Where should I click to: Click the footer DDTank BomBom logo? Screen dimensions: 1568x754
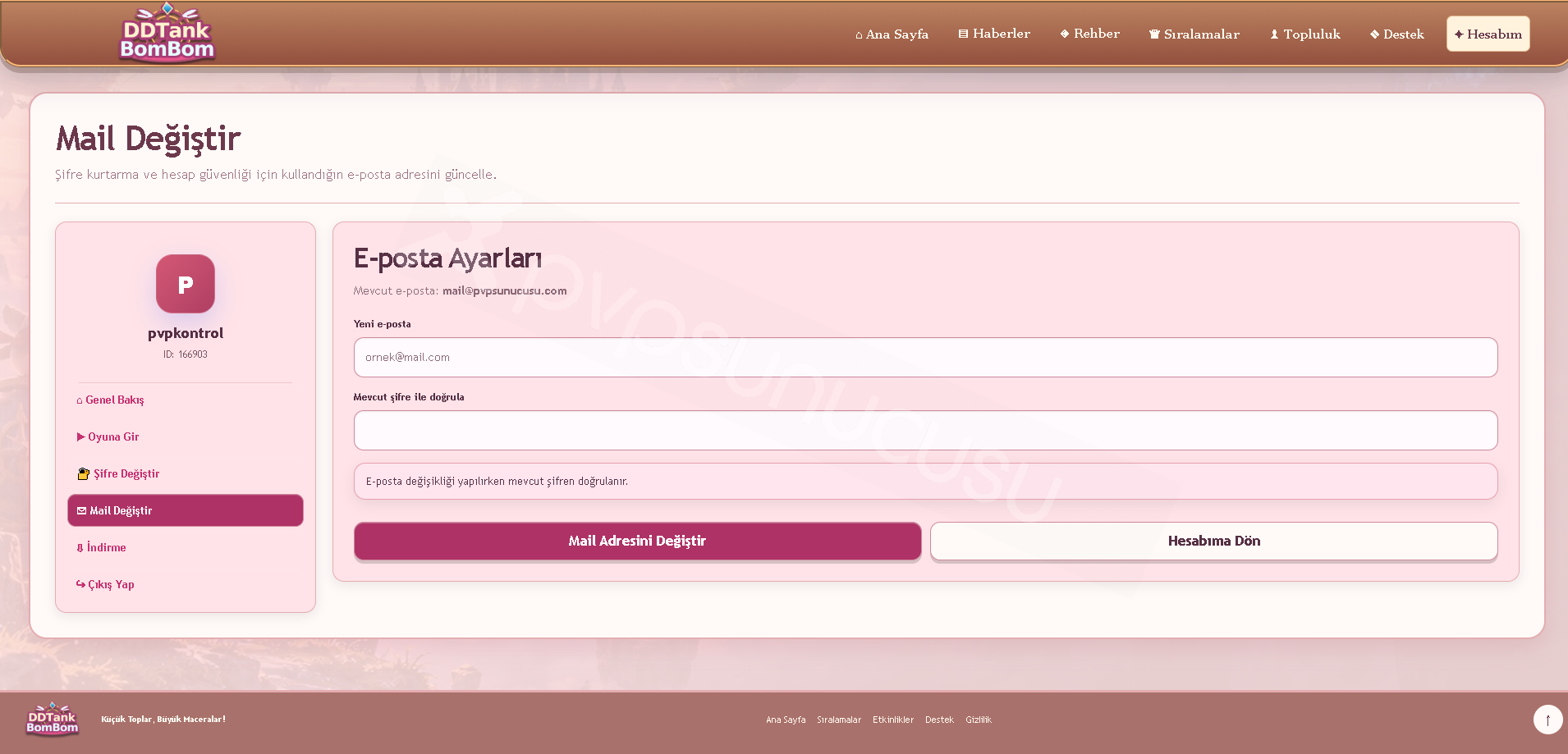click(53, 719)
